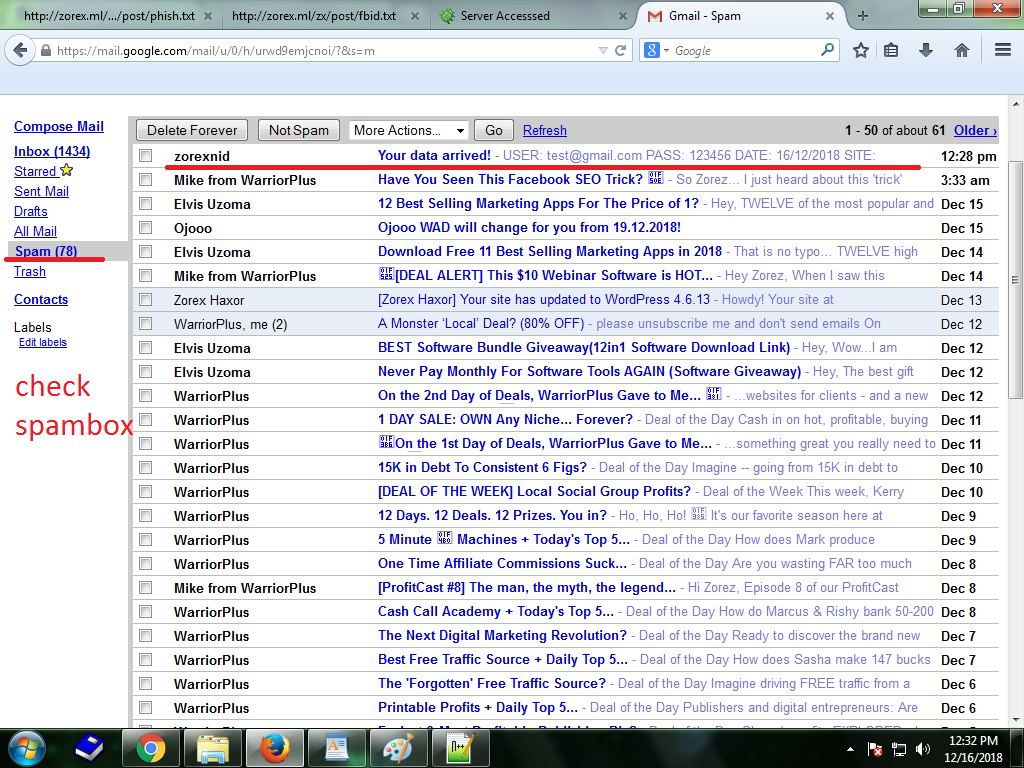The image size is (1024, 768).
Task: Check the zorexnid message checkbox
Action: (146, 155)
